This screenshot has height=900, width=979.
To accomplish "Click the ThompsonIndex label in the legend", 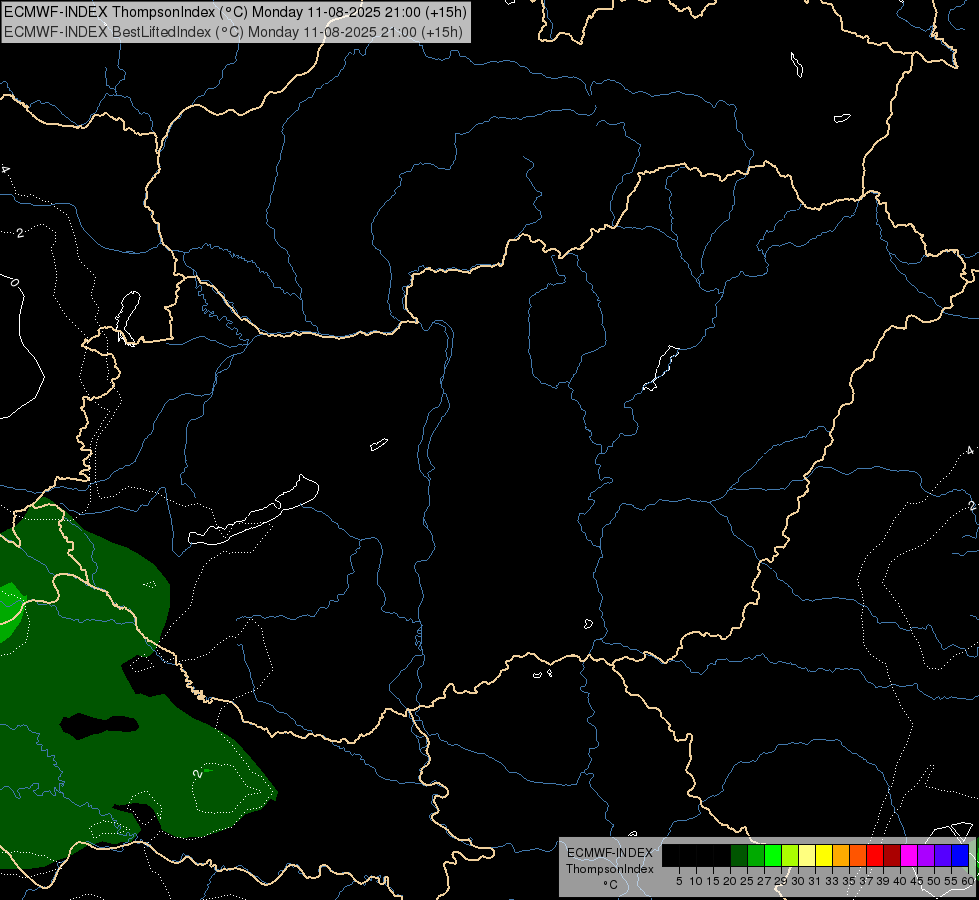I will tap(610, 869).
